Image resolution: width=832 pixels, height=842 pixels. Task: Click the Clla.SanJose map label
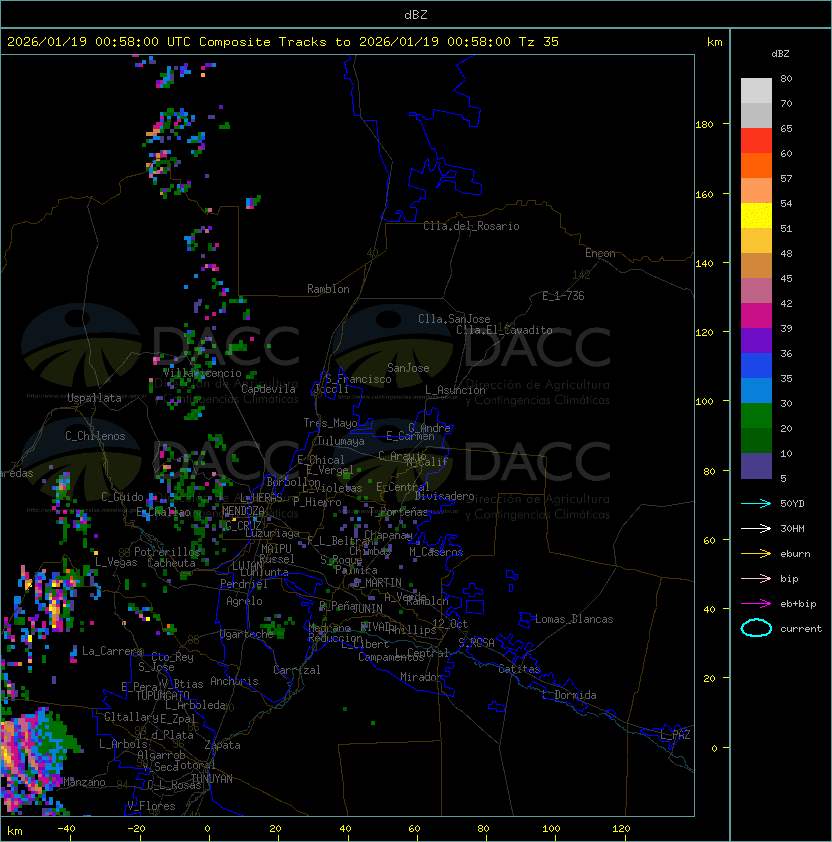click(454, 319)
